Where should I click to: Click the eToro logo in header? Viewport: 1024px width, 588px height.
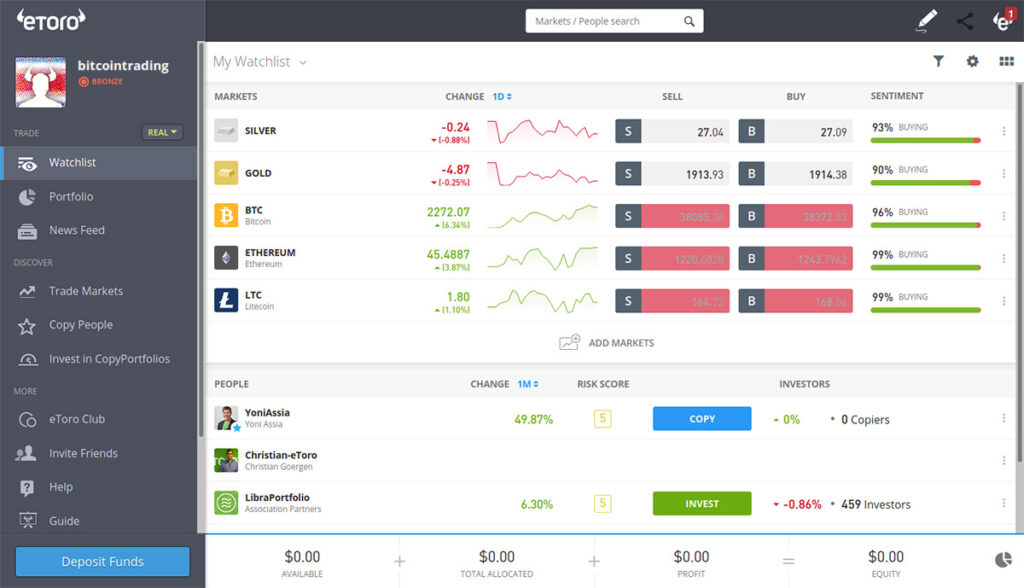[x=51, y=20]
